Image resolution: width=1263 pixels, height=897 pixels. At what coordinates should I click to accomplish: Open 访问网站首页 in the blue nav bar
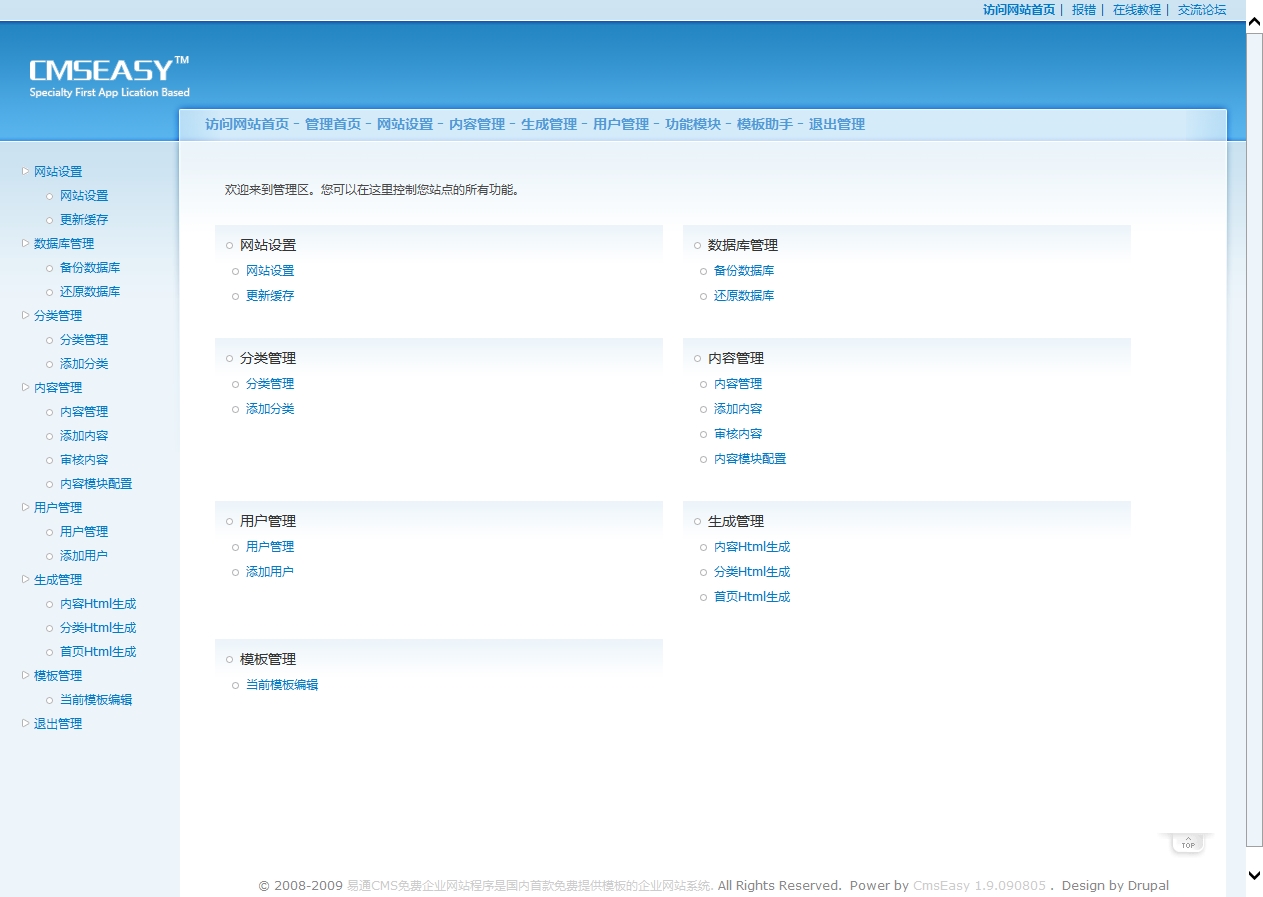[247, 124]
